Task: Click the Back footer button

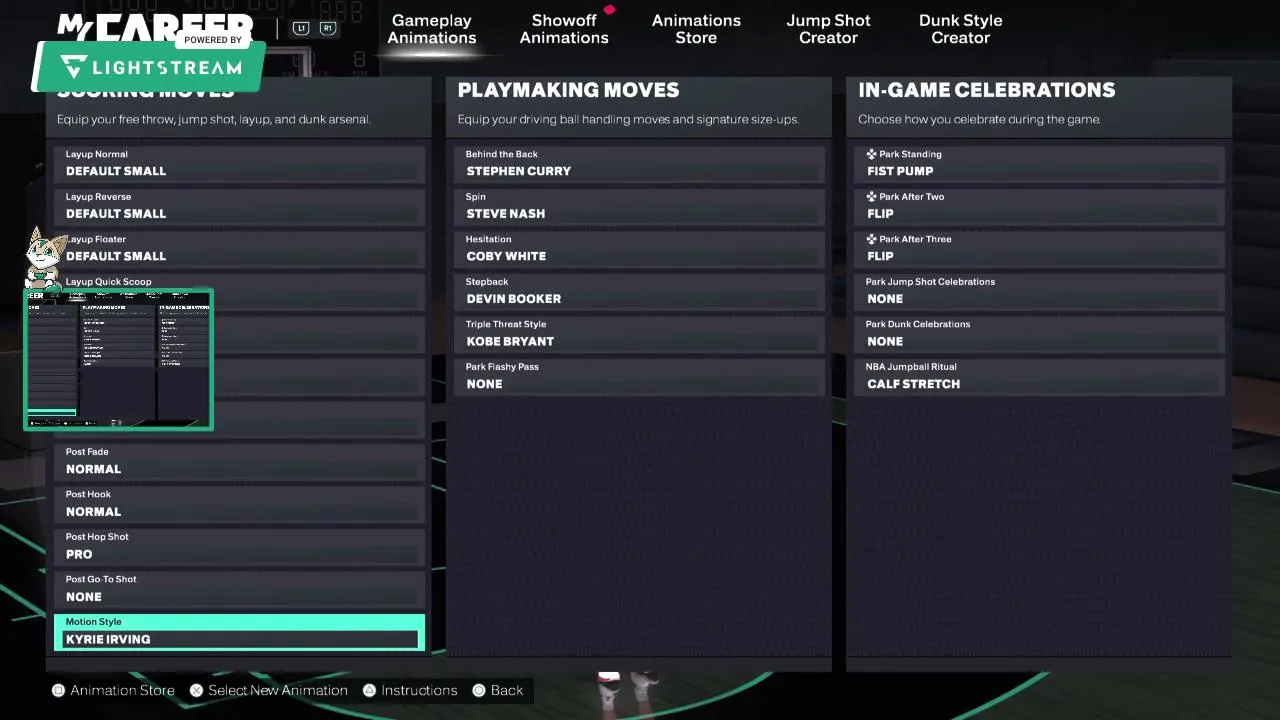Action: point(498,690)
